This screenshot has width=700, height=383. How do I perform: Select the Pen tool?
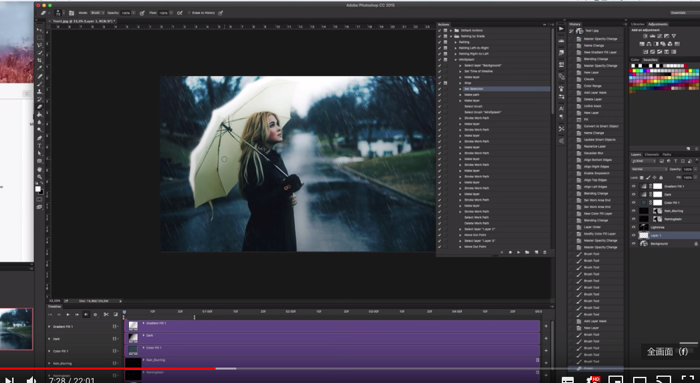40,138
